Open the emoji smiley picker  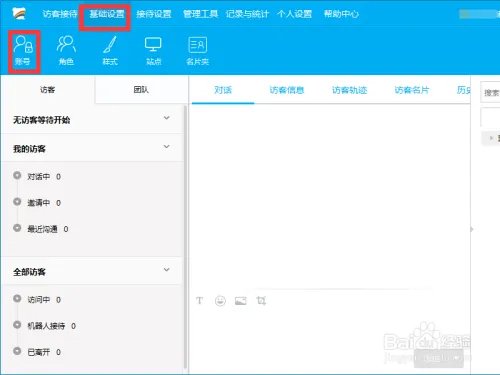pyautogui.click(x=220, y=301)
